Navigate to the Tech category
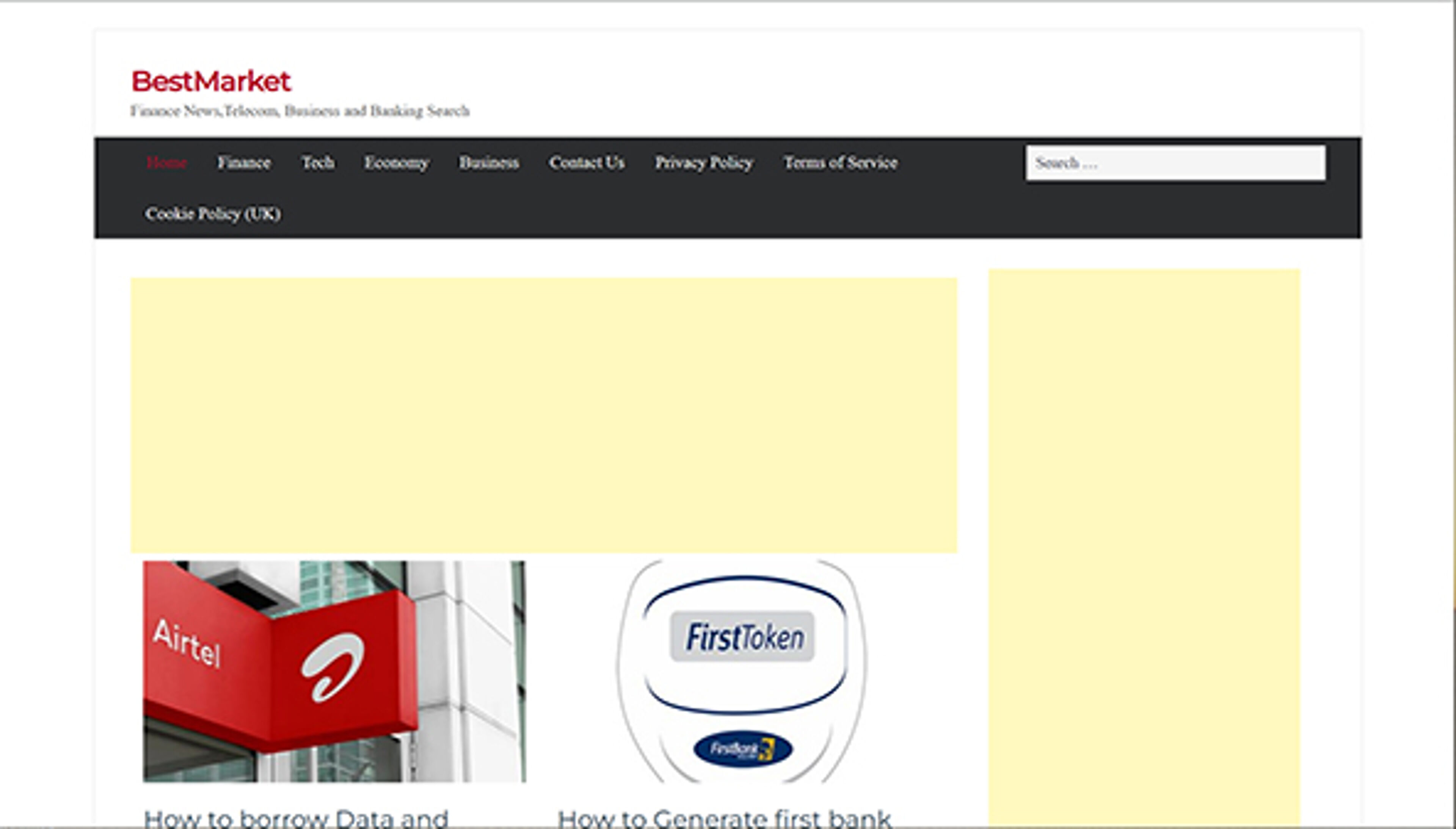Screen dimensions: 1456x829 (319, 163)
